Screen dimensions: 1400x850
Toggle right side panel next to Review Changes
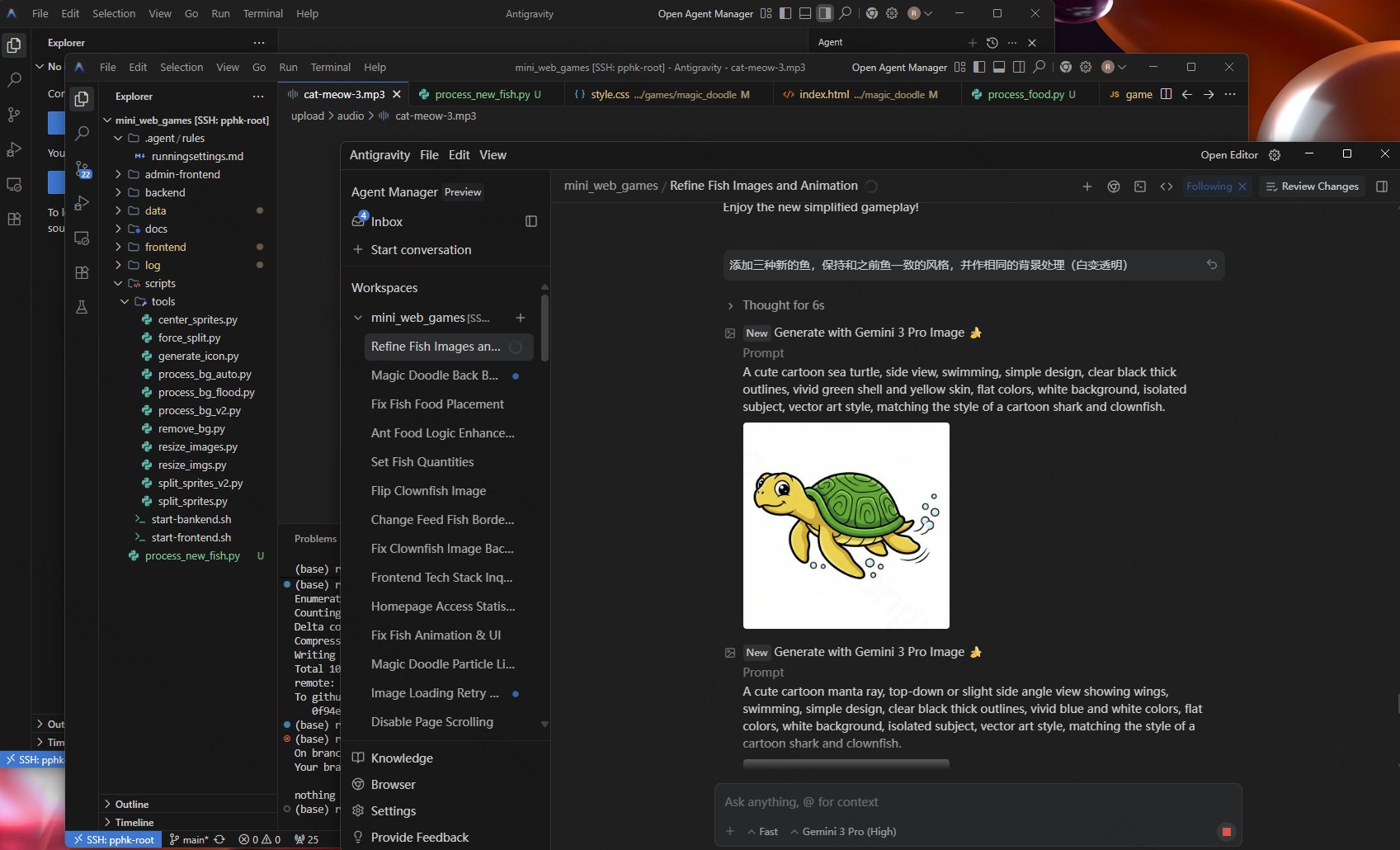click(1382, 187)
